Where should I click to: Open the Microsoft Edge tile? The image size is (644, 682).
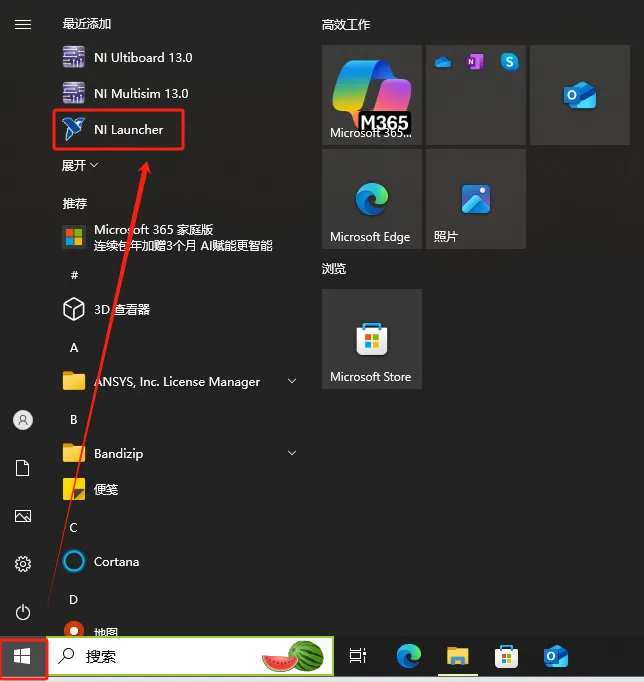click(x=372, y=199)
